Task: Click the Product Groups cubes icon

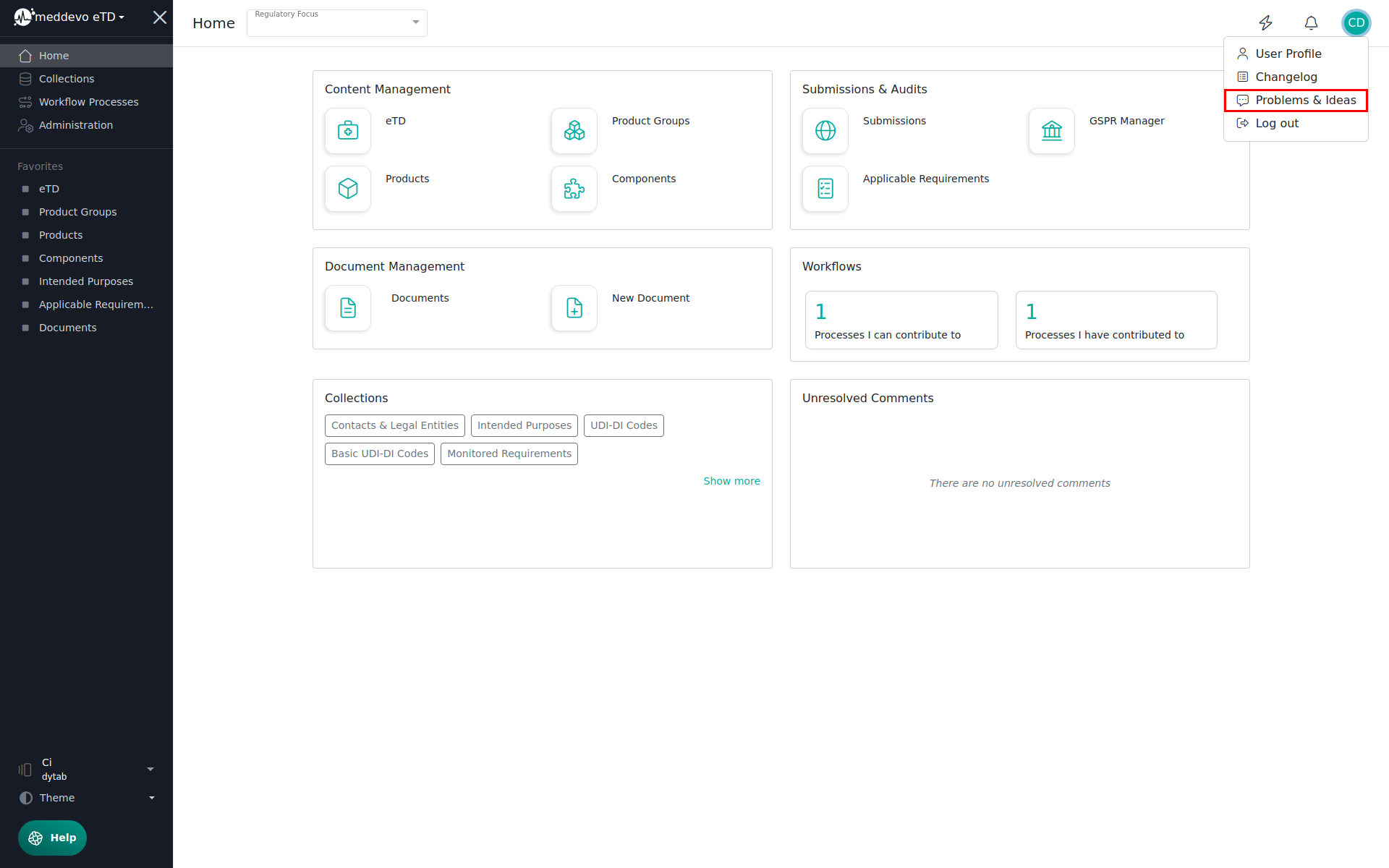Action: [x=574, y=131]
